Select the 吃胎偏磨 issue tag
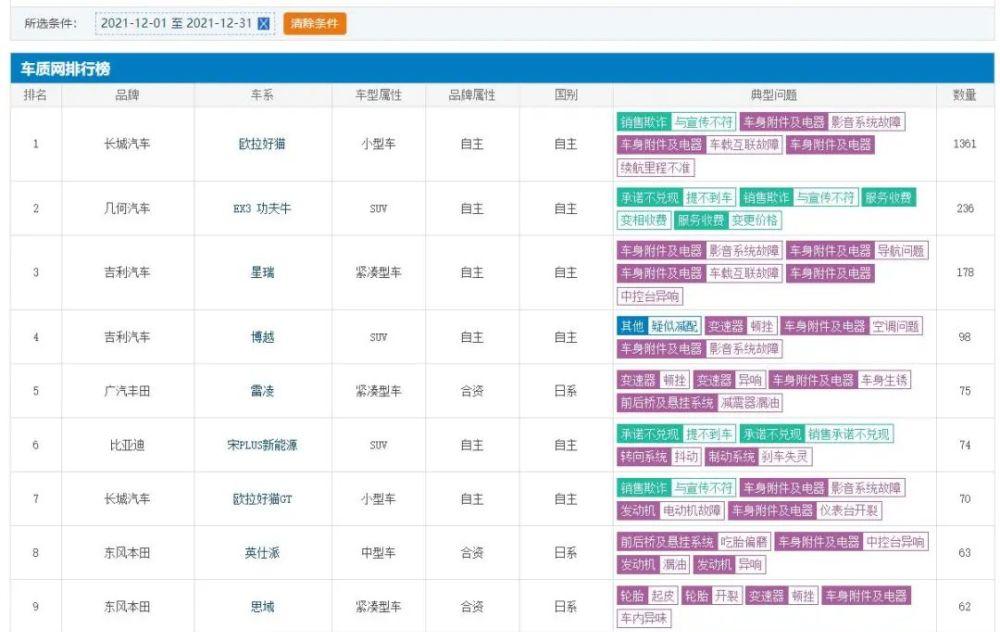This screenshot has width=1000, height=632. [744, 542]
